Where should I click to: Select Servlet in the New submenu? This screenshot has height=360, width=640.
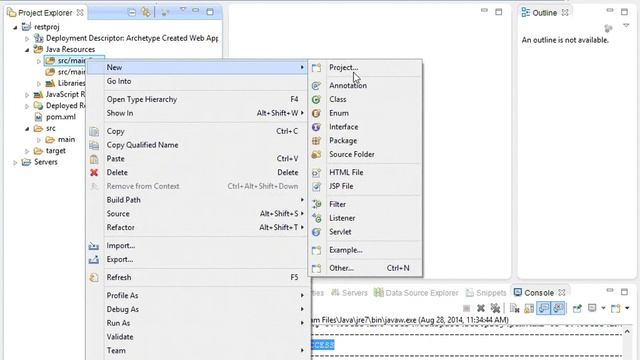tap(340, 232)
